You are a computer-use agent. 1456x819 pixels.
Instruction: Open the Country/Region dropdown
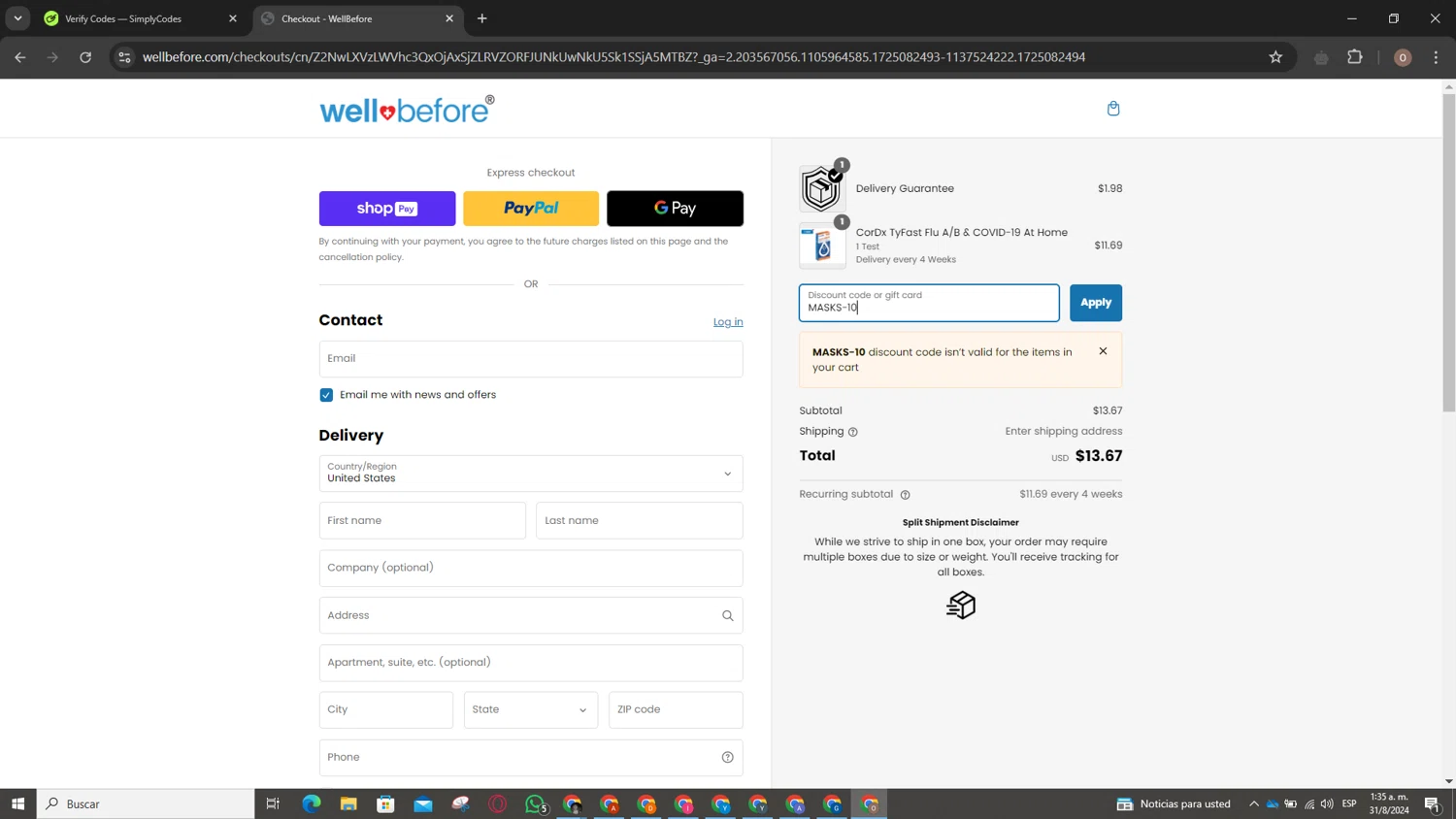531,474
